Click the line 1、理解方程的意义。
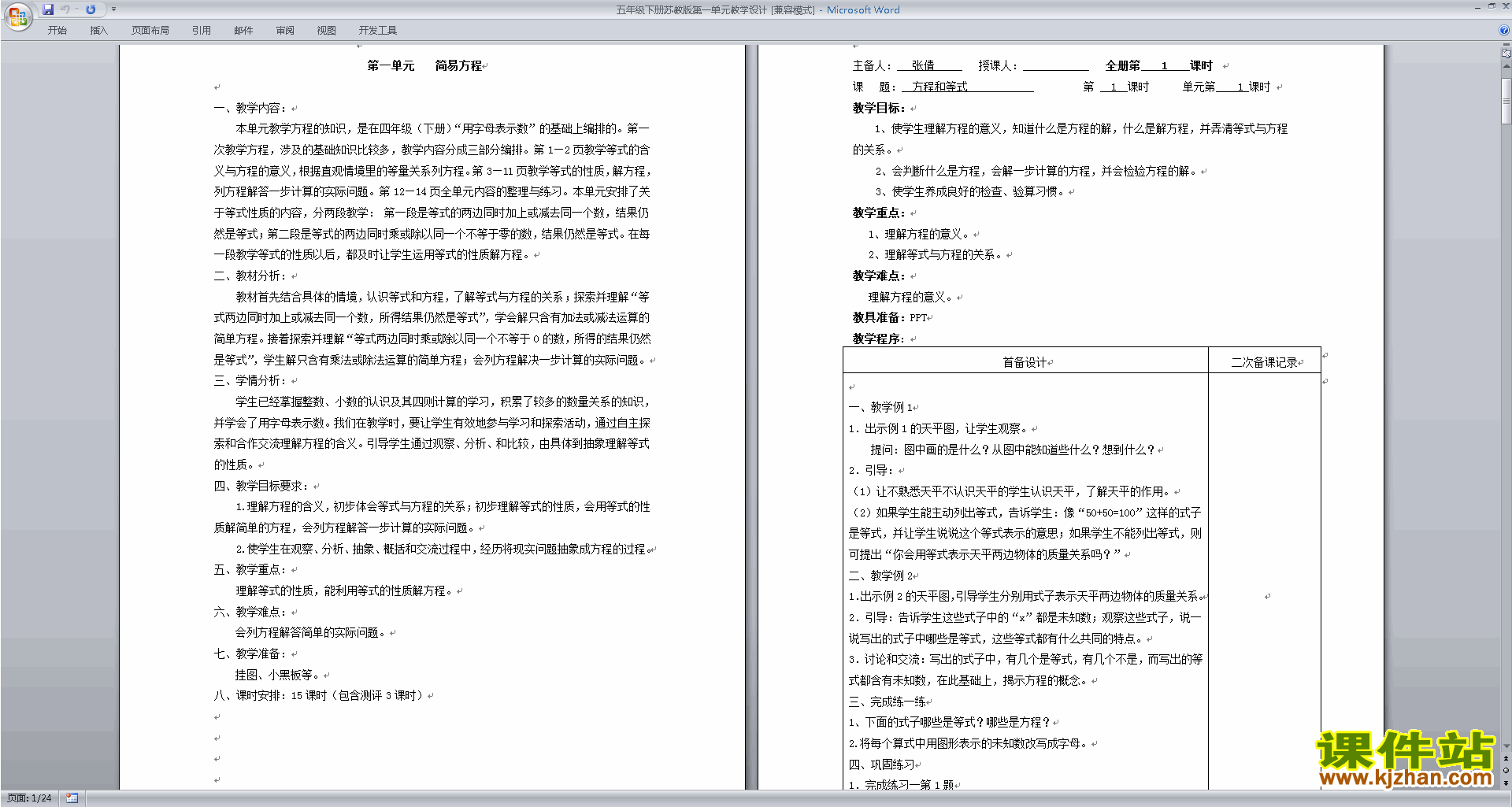 [918, 235]
